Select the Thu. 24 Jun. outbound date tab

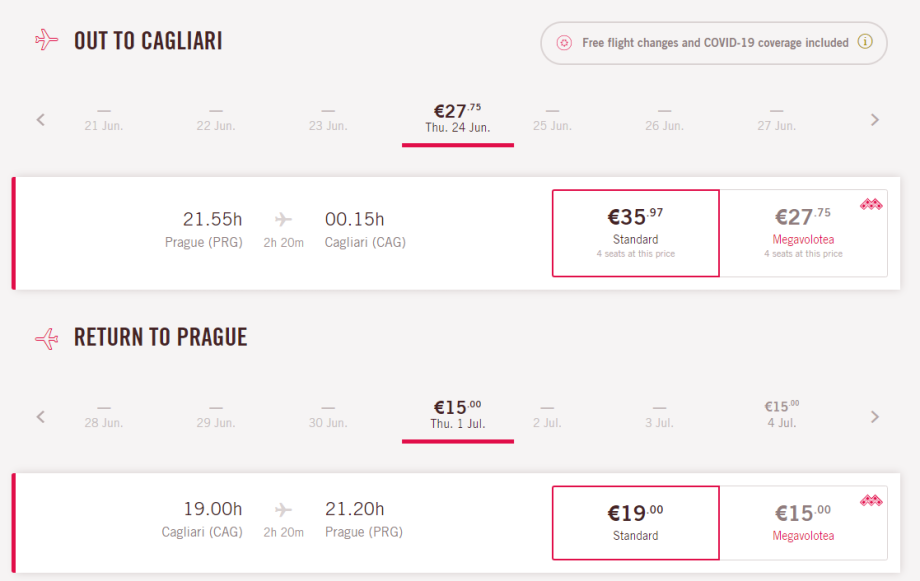tap(457, 118)
